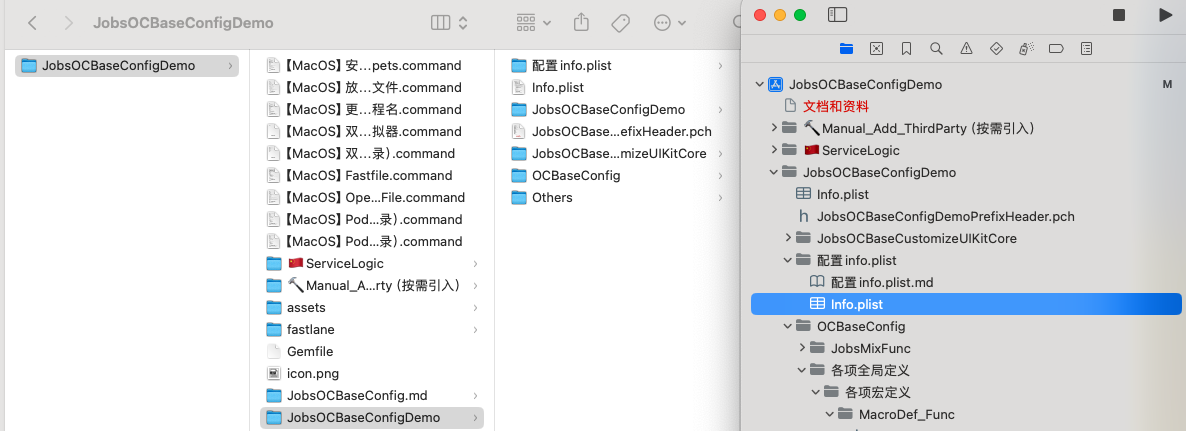Go back in Finder history

coord(32,23)
